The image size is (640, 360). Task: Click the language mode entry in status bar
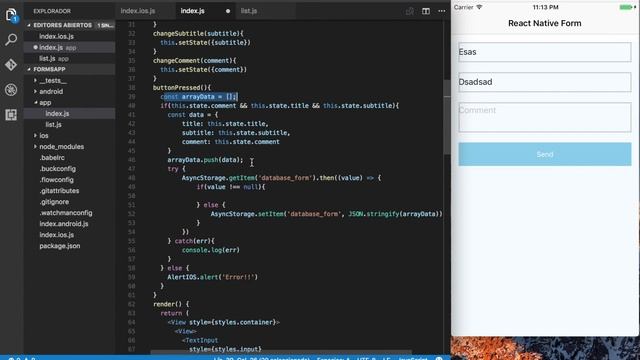pyautogui.click(x=413, y=358)
